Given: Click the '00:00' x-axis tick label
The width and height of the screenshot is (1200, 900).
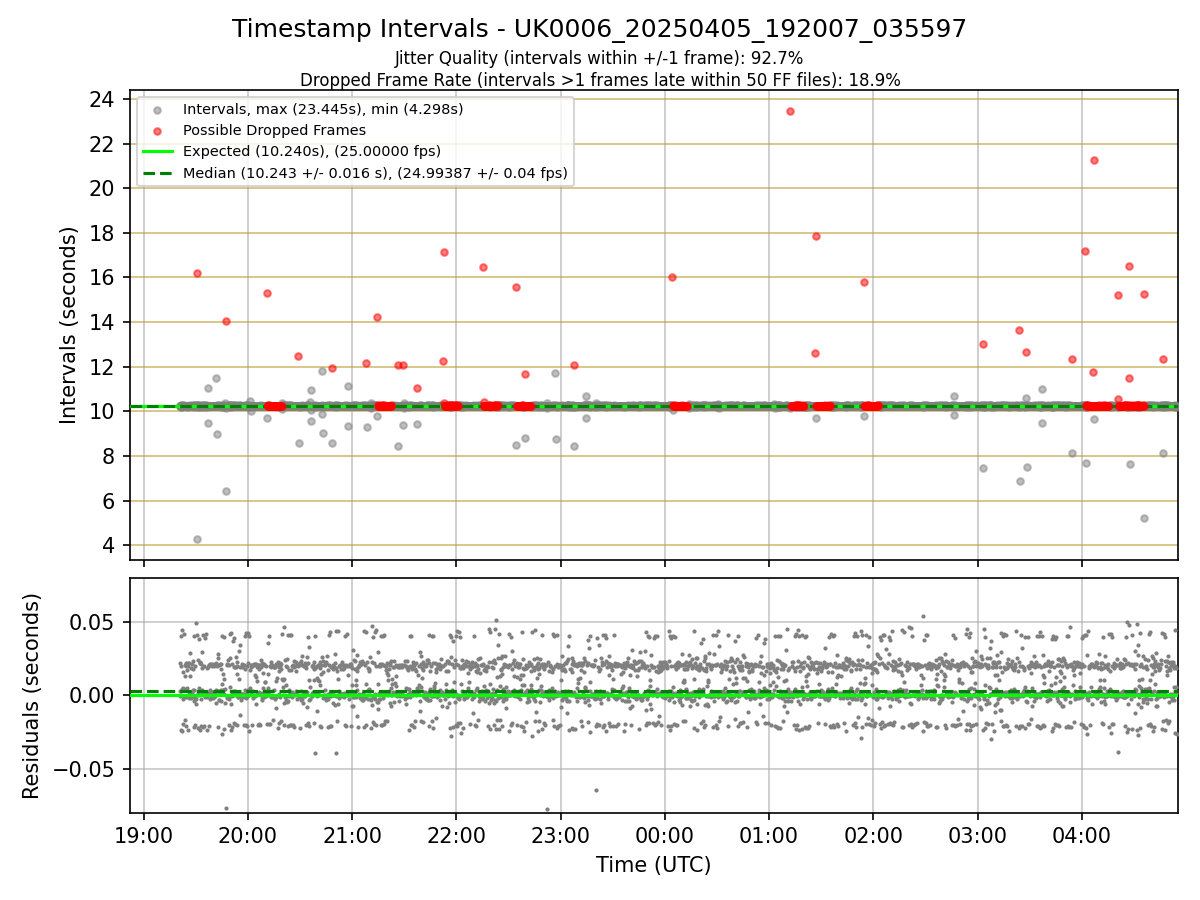Looking at the screenshot, I should (x=665, y=834).
